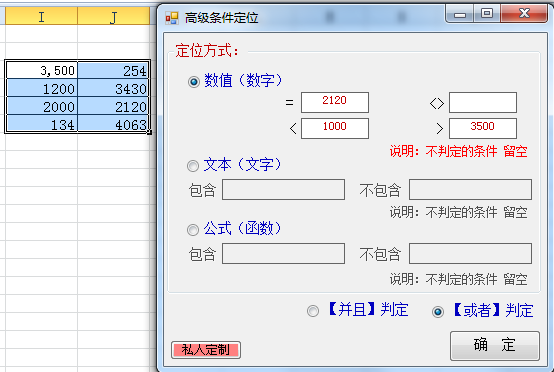
Task: Focus the greater-than field containing 3500
Action: (x=483, y=129)
